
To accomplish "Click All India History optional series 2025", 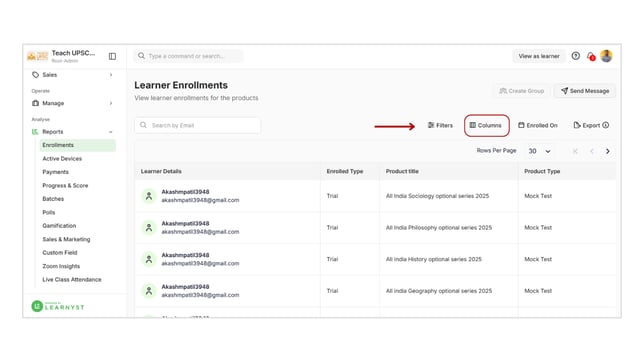I will pos(434,259).
